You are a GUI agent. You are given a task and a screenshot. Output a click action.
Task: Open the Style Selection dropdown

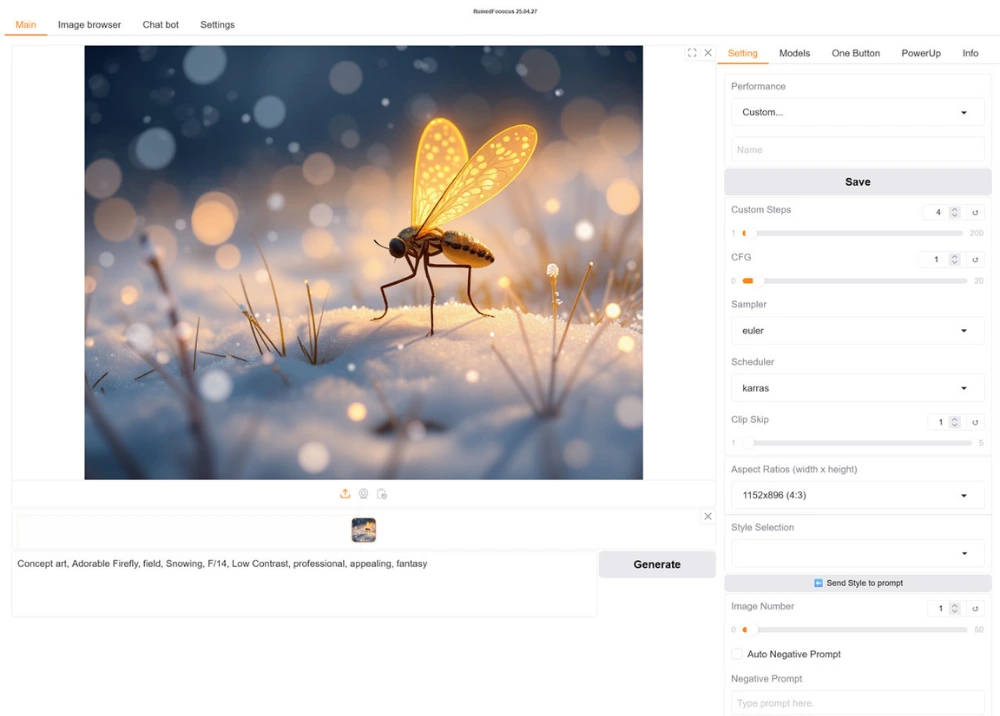coord(858,553)
